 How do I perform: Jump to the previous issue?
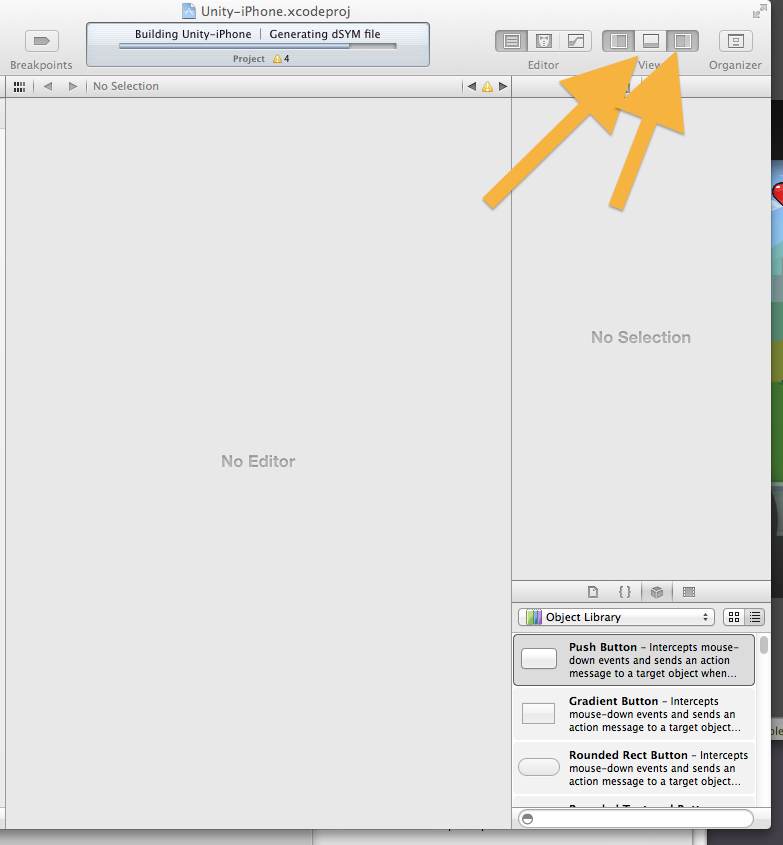(472, 86)
